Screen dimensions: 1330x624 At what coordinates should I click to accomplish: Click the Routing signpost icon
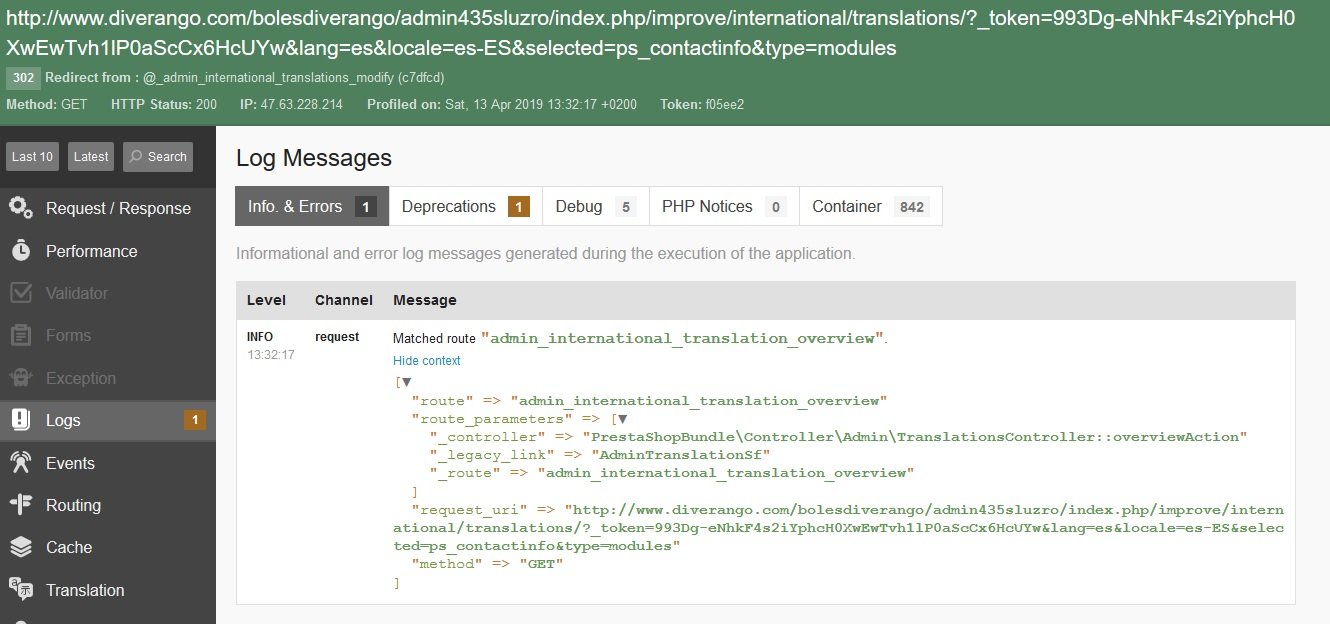pyautogui.click(x=21, y=505)
